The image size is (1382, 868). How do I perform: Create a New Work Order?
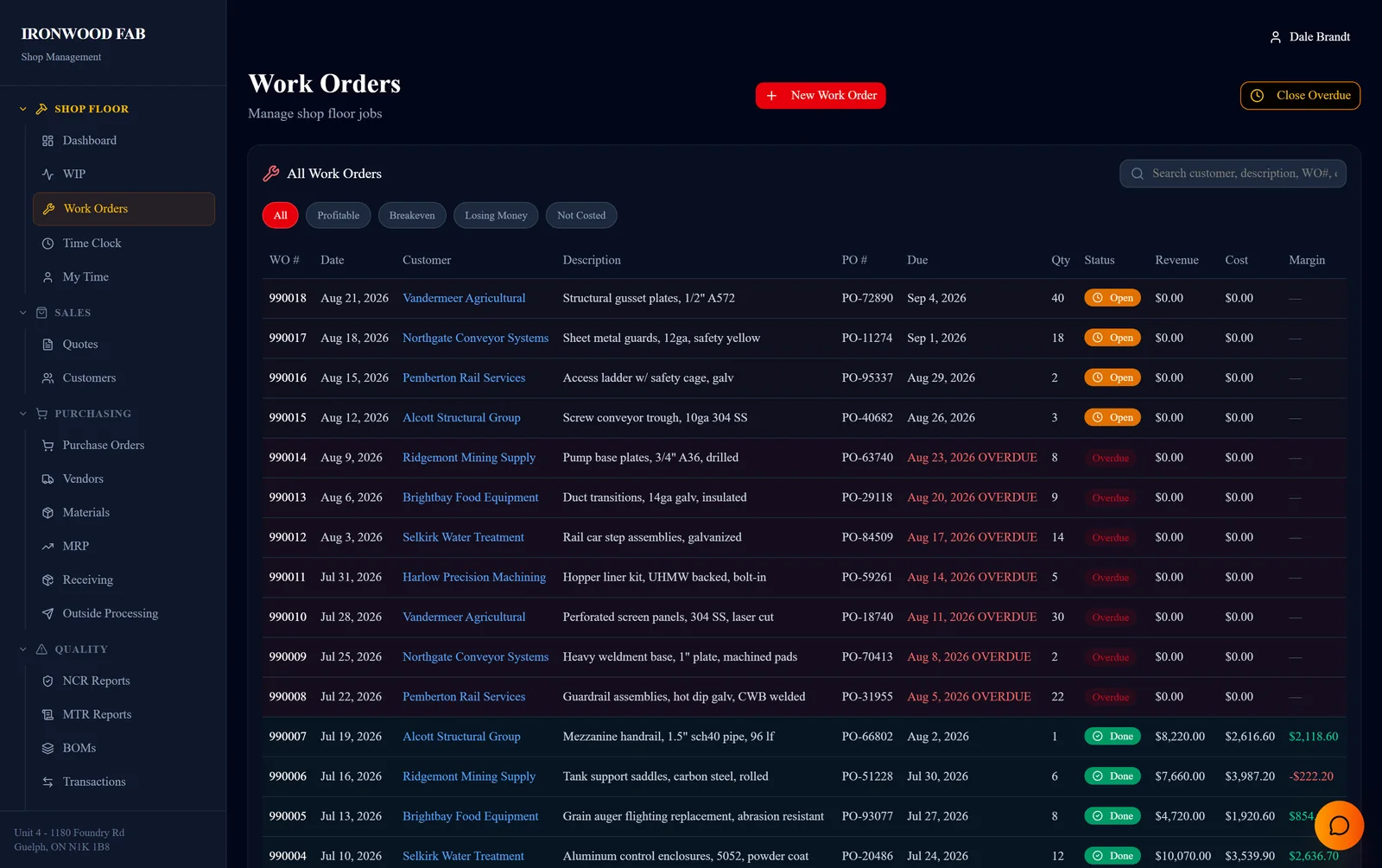click(821, 96)
